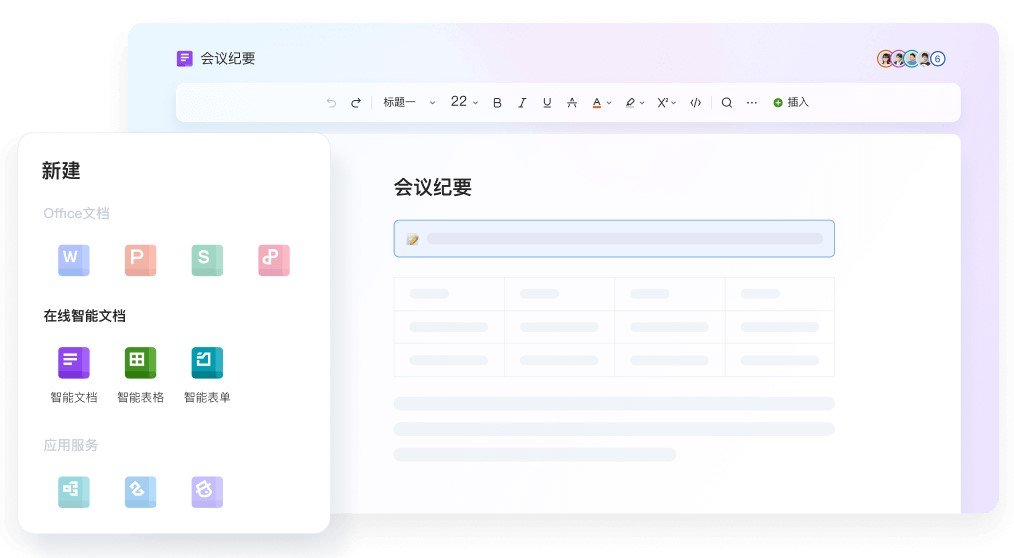Viewport: 1014px width, 558px height.
Task: Create a new 智能表格 smart spreadsheet
Action: [140, 363]
